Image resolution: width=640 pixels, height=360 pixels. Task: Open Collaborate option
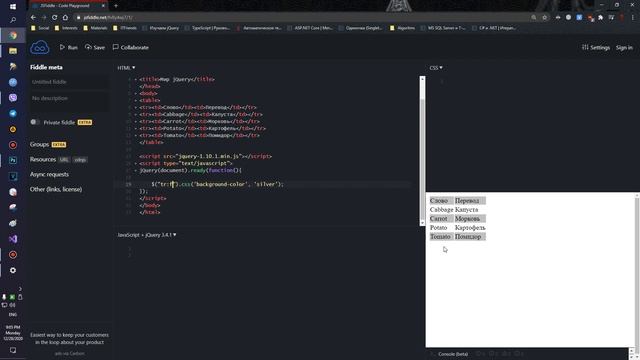tap(131, 47)
